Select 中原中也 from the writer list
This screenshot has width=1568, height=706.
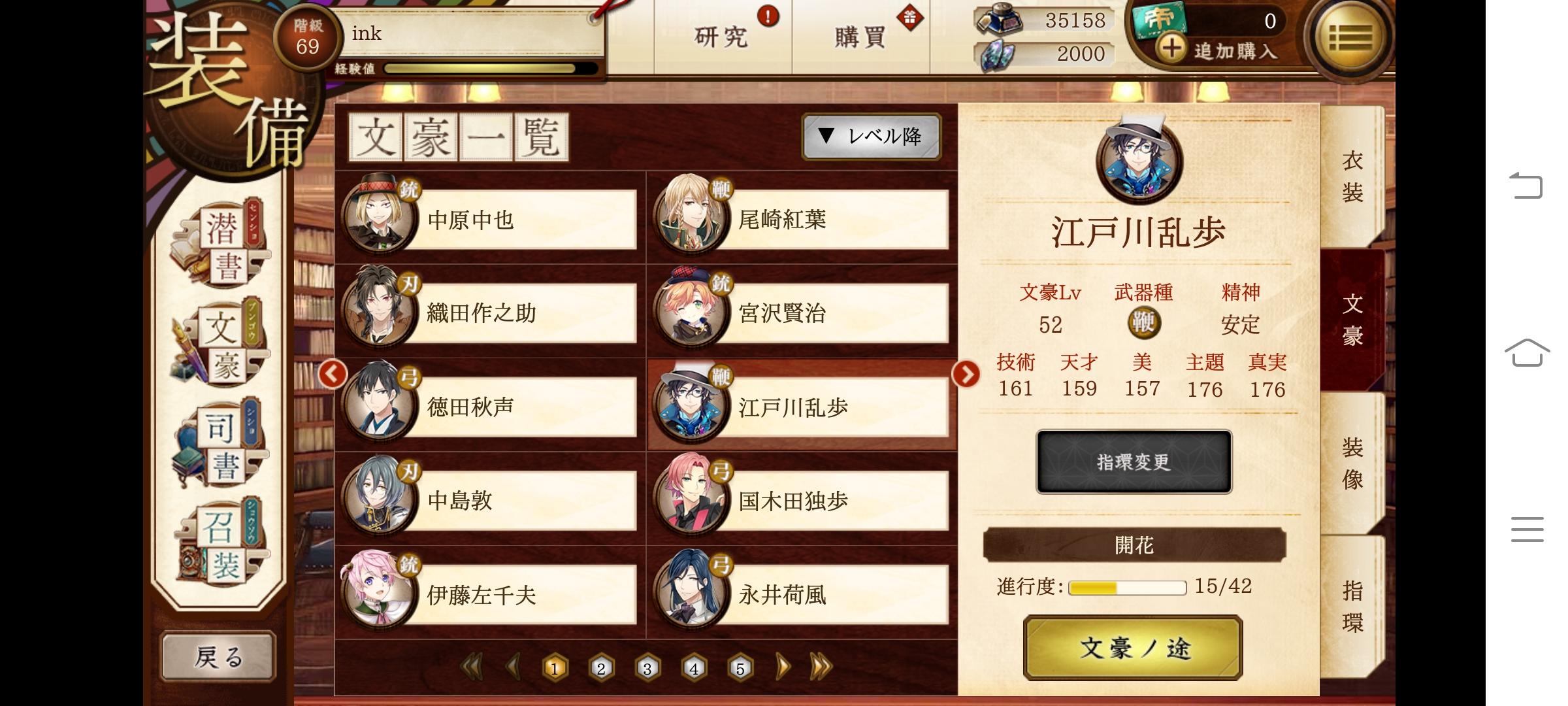(489, 218)
